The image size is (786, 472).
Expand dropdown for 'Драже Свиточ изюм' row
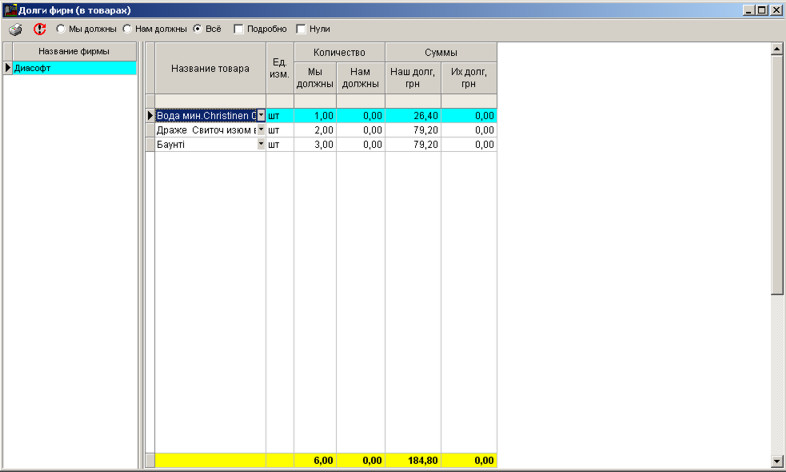[261, 130]
